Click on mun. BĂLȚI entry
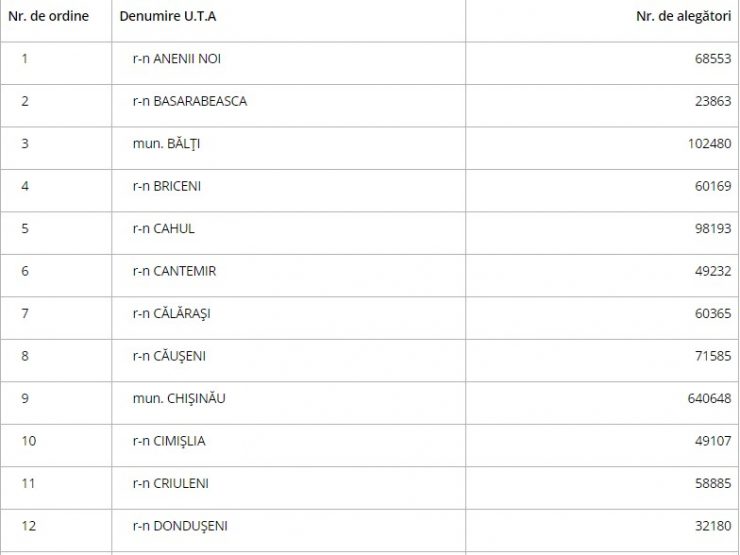Viewport: 740px width, 555px height. pos(166,143)
